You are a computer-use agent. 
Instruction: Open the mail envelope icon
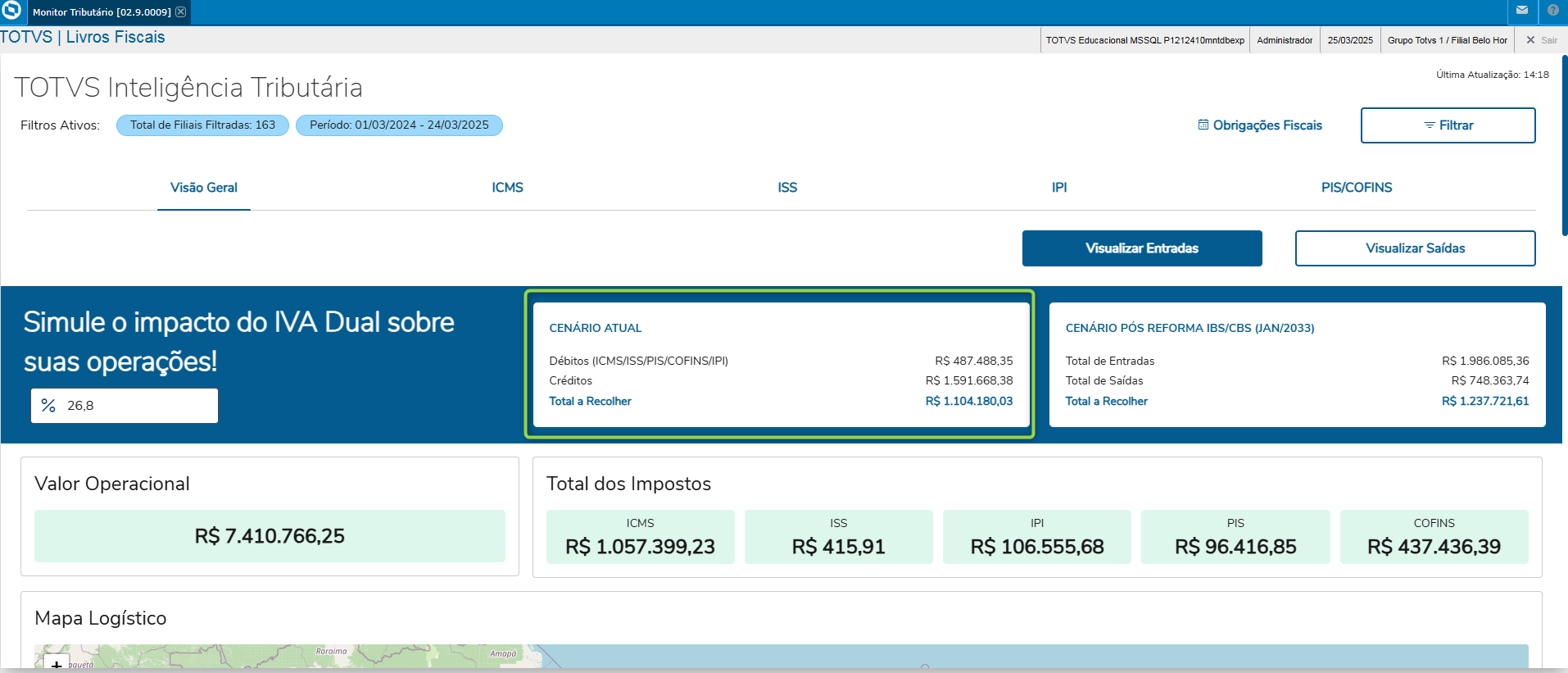[x=1522, y=11]
